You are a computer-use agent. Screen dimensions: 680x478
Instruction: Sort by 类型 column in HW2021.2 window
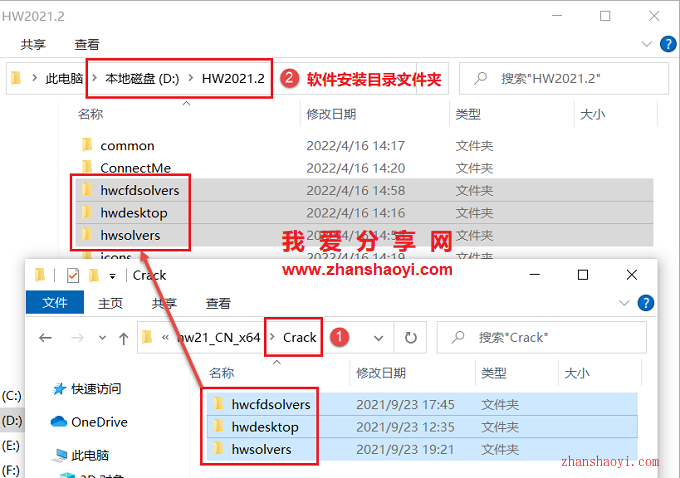468,114
